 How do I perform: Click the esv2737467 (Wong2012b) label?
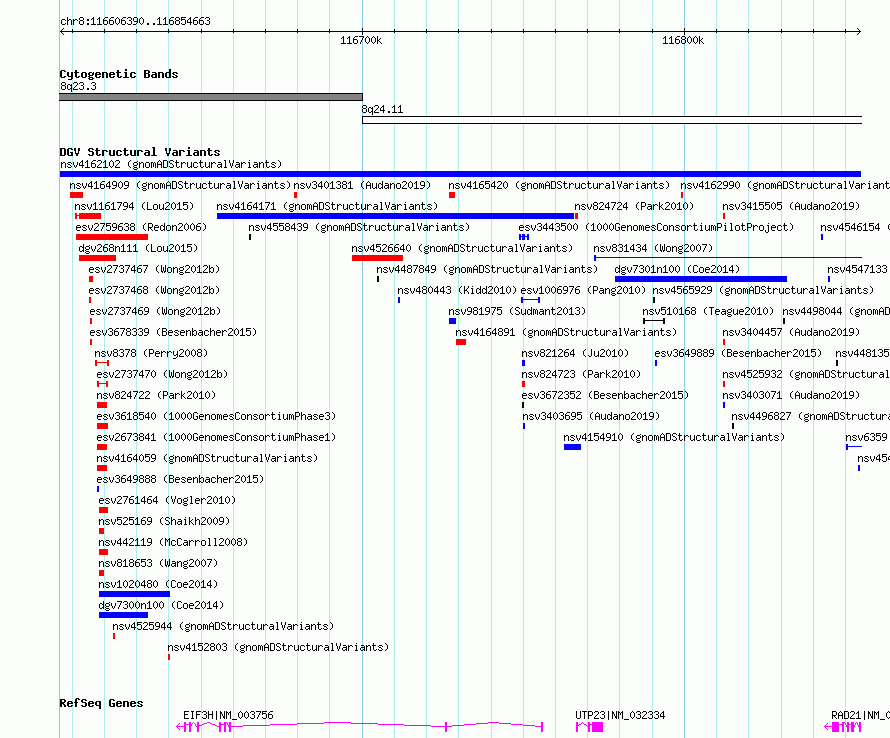[x=154, y=269]
